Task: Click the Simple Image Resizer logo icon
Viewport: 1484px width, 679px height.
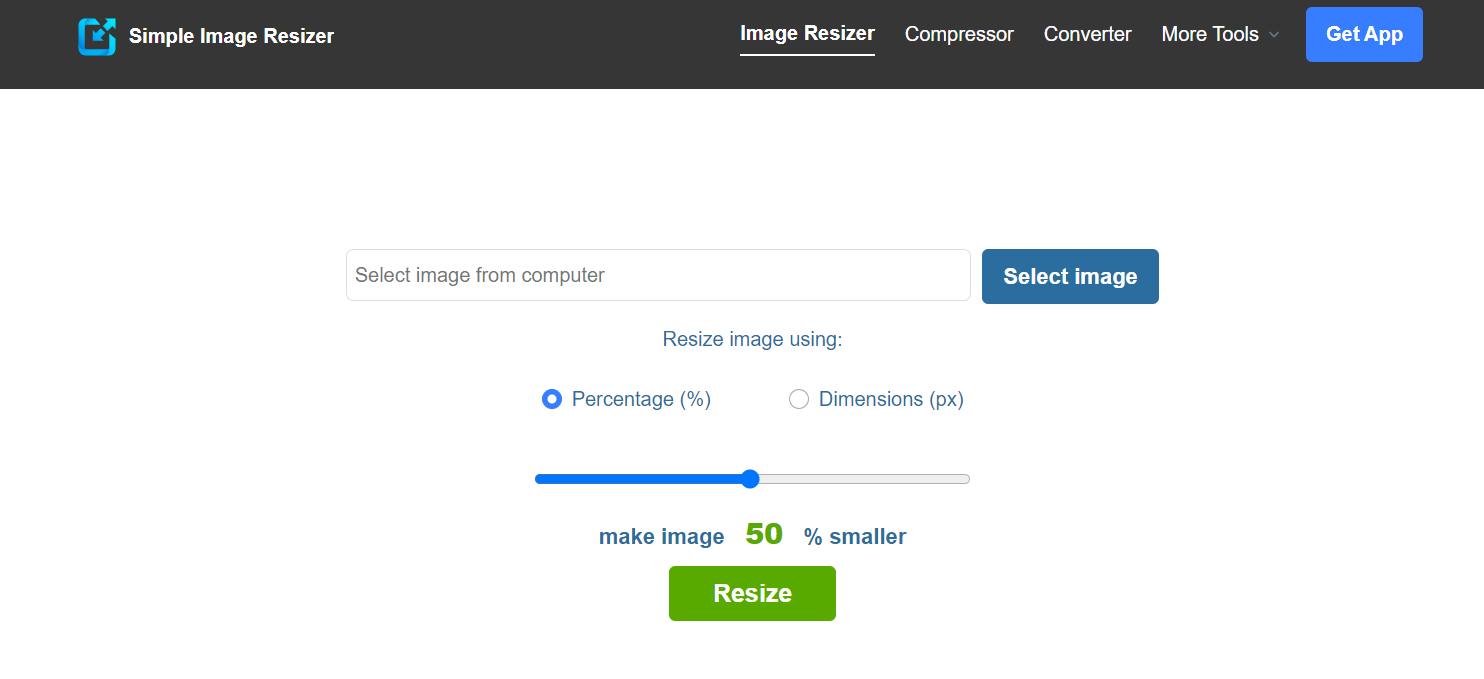Action: point(97,34)
